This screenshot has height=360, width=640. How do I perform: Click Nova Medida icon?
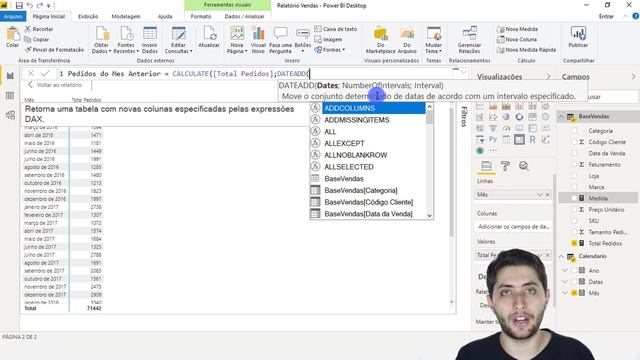(x=501, y=29)
